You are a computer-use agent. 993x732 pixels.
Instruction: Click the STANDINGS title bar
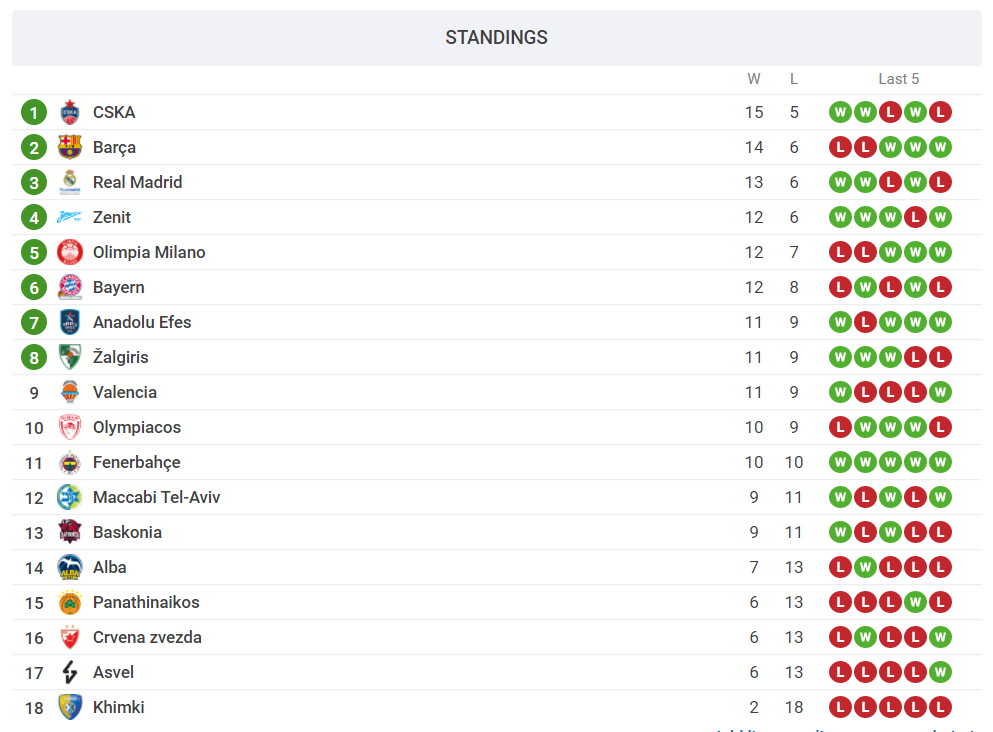[x=496, y=38]
